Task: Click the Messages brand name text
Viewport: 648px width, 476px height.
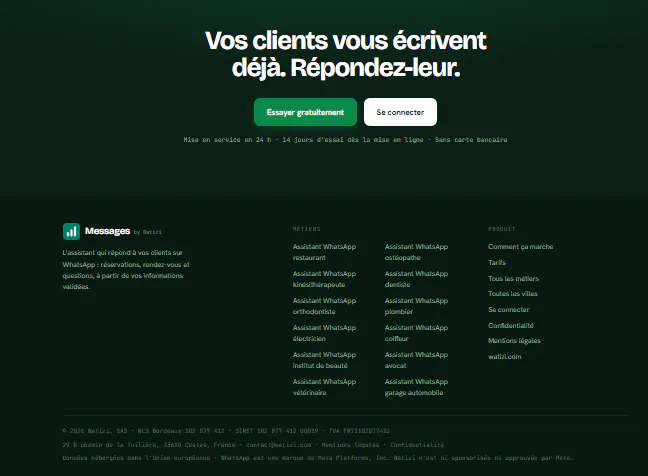Action: coord(107,231)
